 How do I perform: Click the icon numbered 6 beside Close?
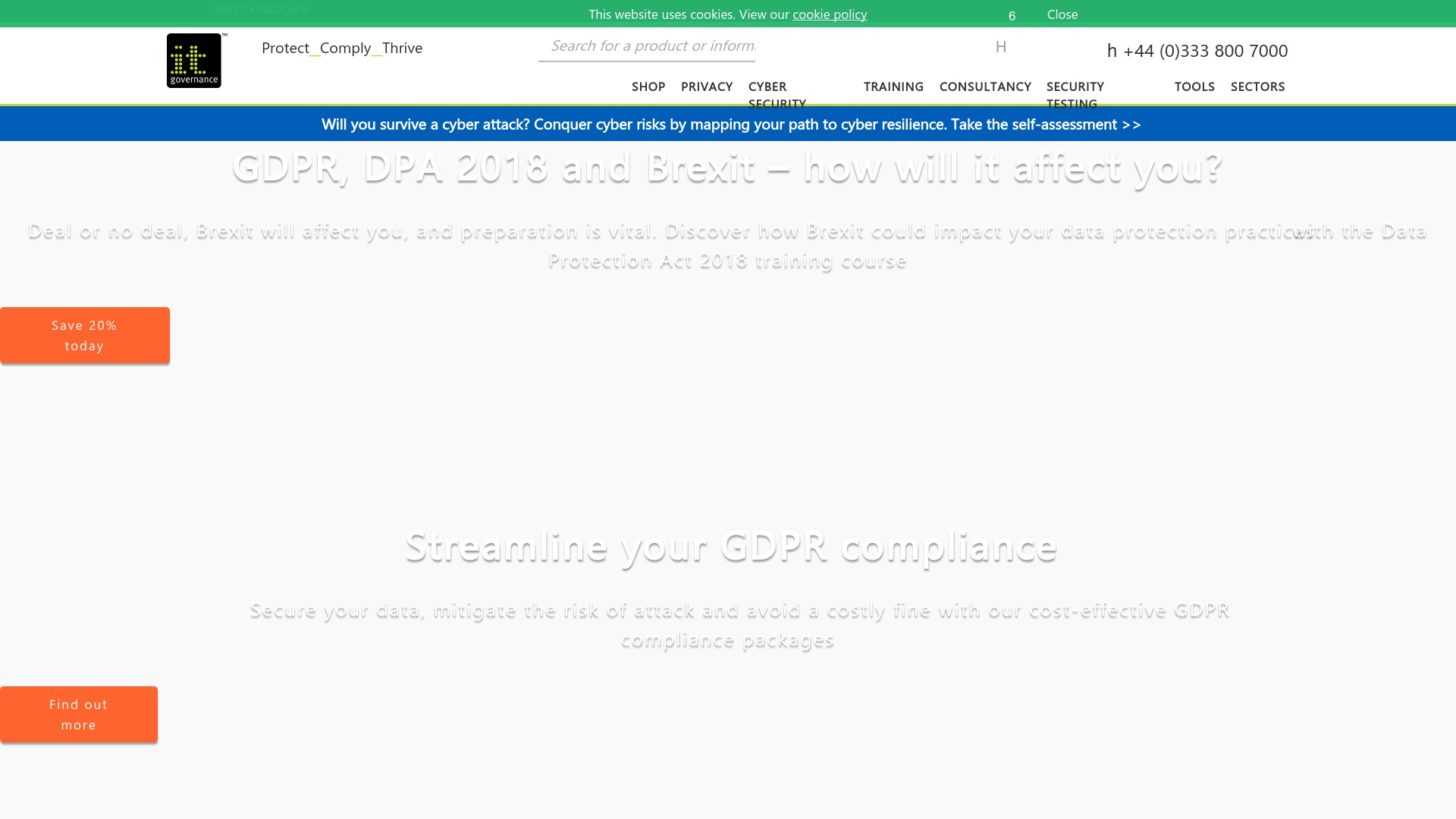(x=1012, y=16)
